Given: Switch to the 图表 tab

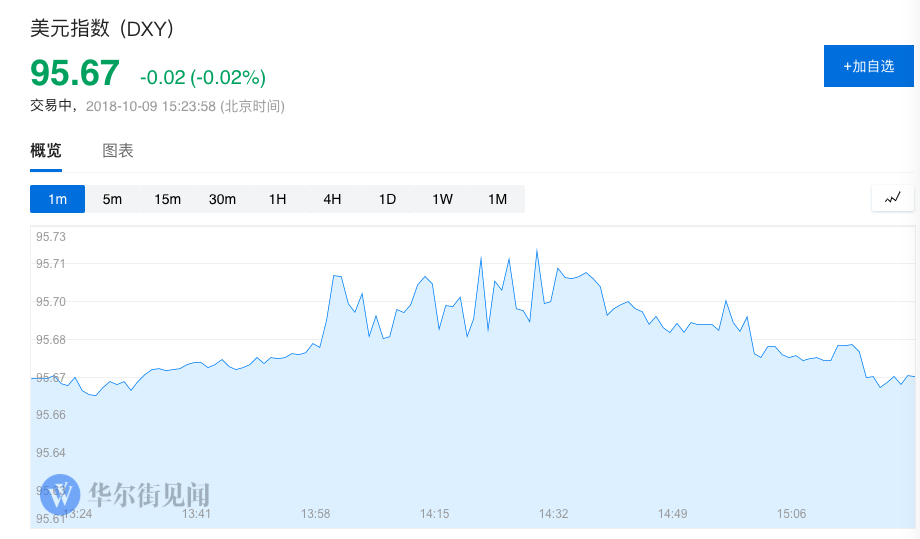Looking at the screenshot, I should click(x=118, y=151).
